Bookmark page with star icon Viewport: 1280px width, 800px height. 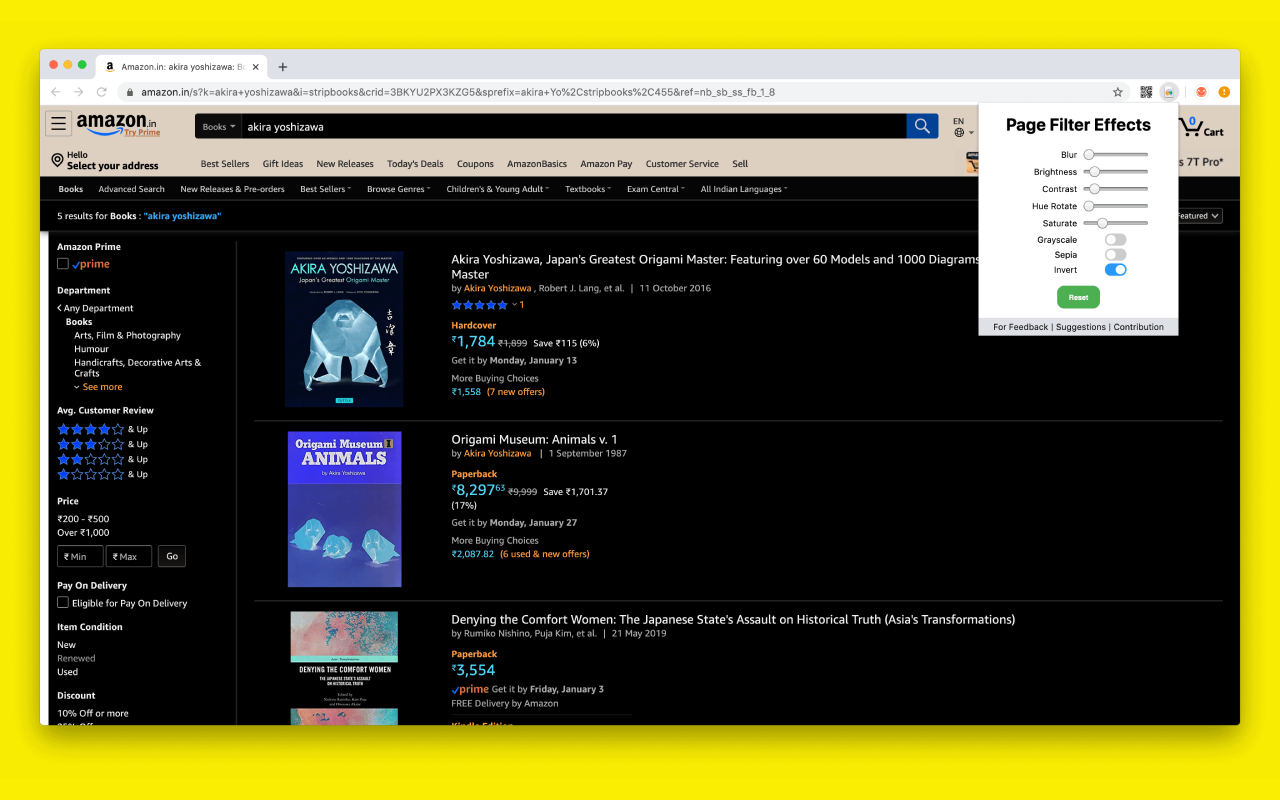click(1118, 92)
